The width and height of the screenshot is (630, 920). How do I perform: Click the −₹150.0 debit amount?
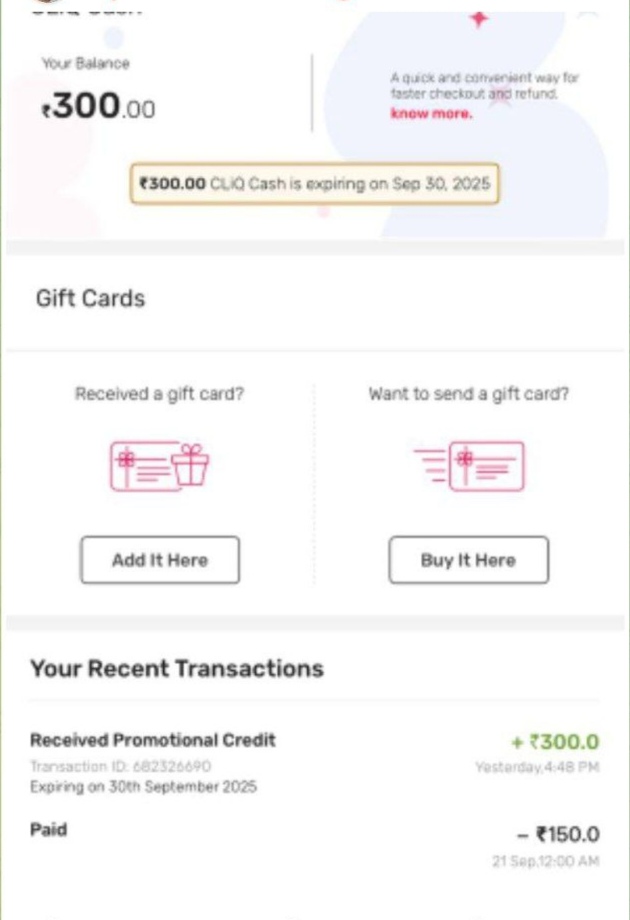click(x=559, y=834)
